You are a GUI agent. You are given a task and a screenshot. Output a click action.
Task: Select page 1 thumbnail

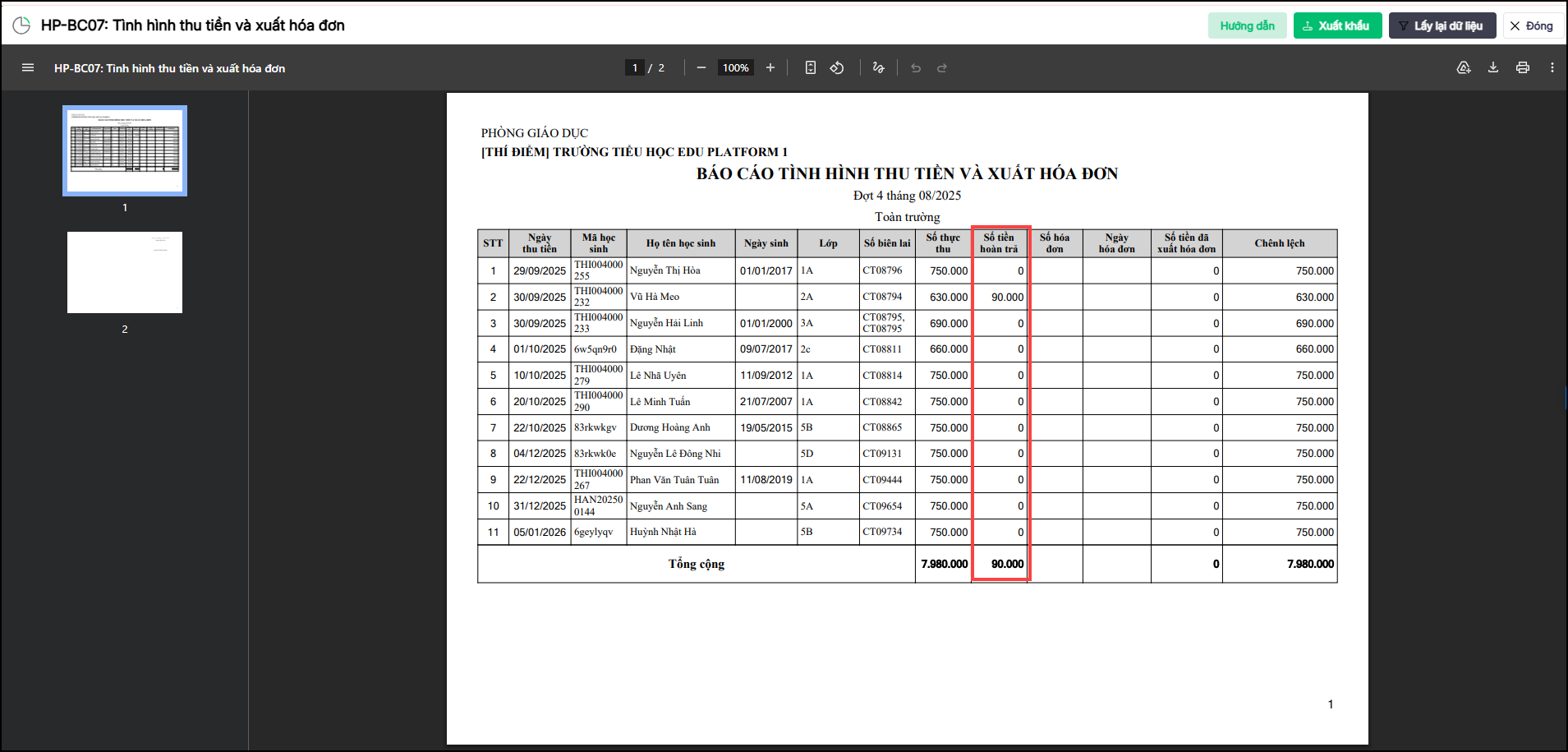pyautogui.click(x=125, y=150)
